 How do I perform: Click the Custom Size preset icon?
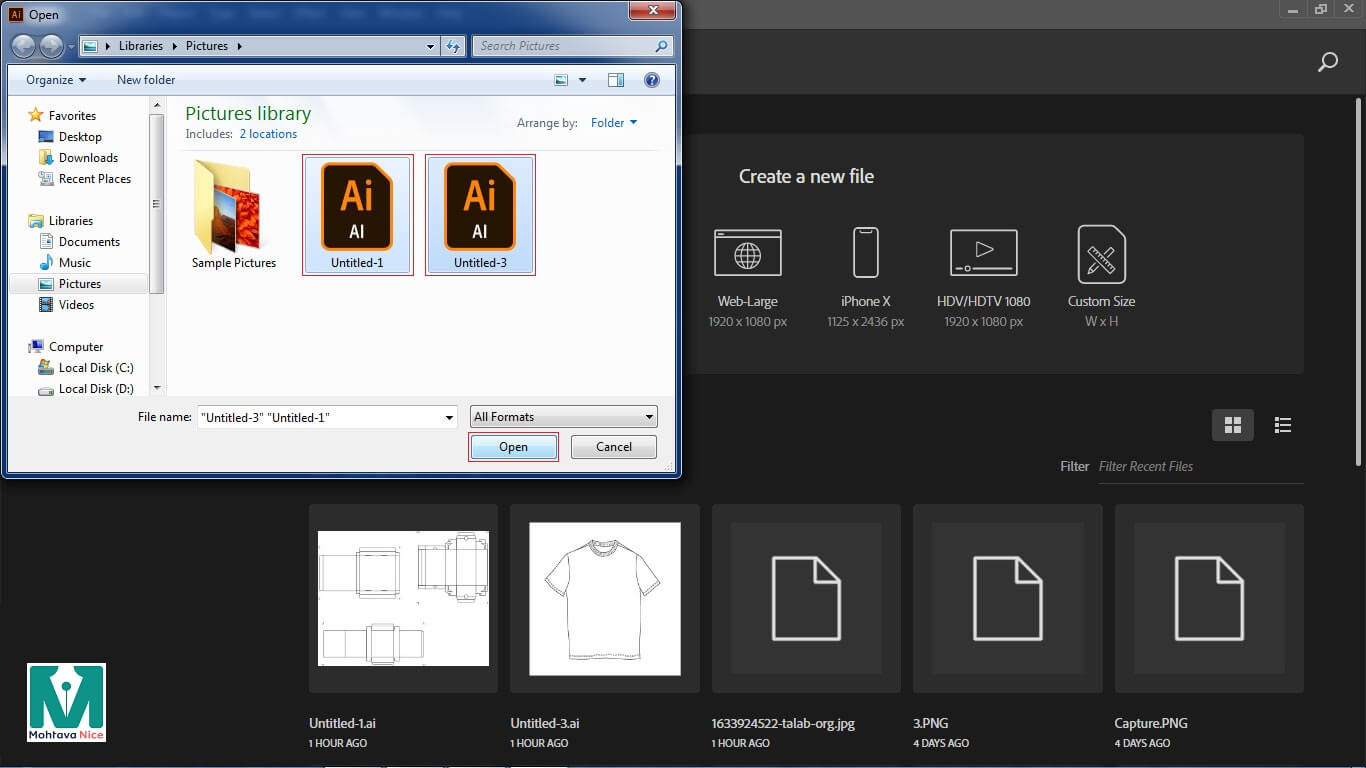click(1101, 253)
